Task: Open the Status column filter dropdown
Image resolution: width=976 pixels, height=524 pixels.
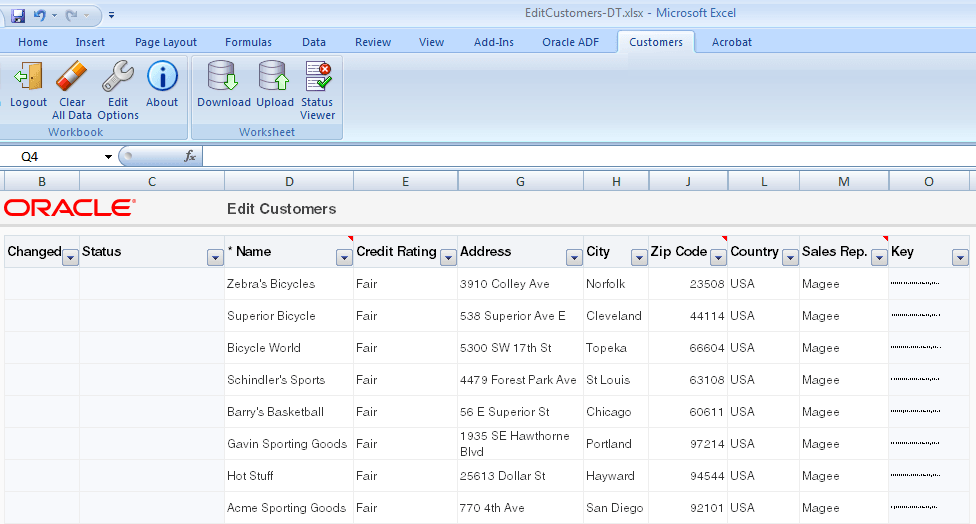Action: point(215,257)
